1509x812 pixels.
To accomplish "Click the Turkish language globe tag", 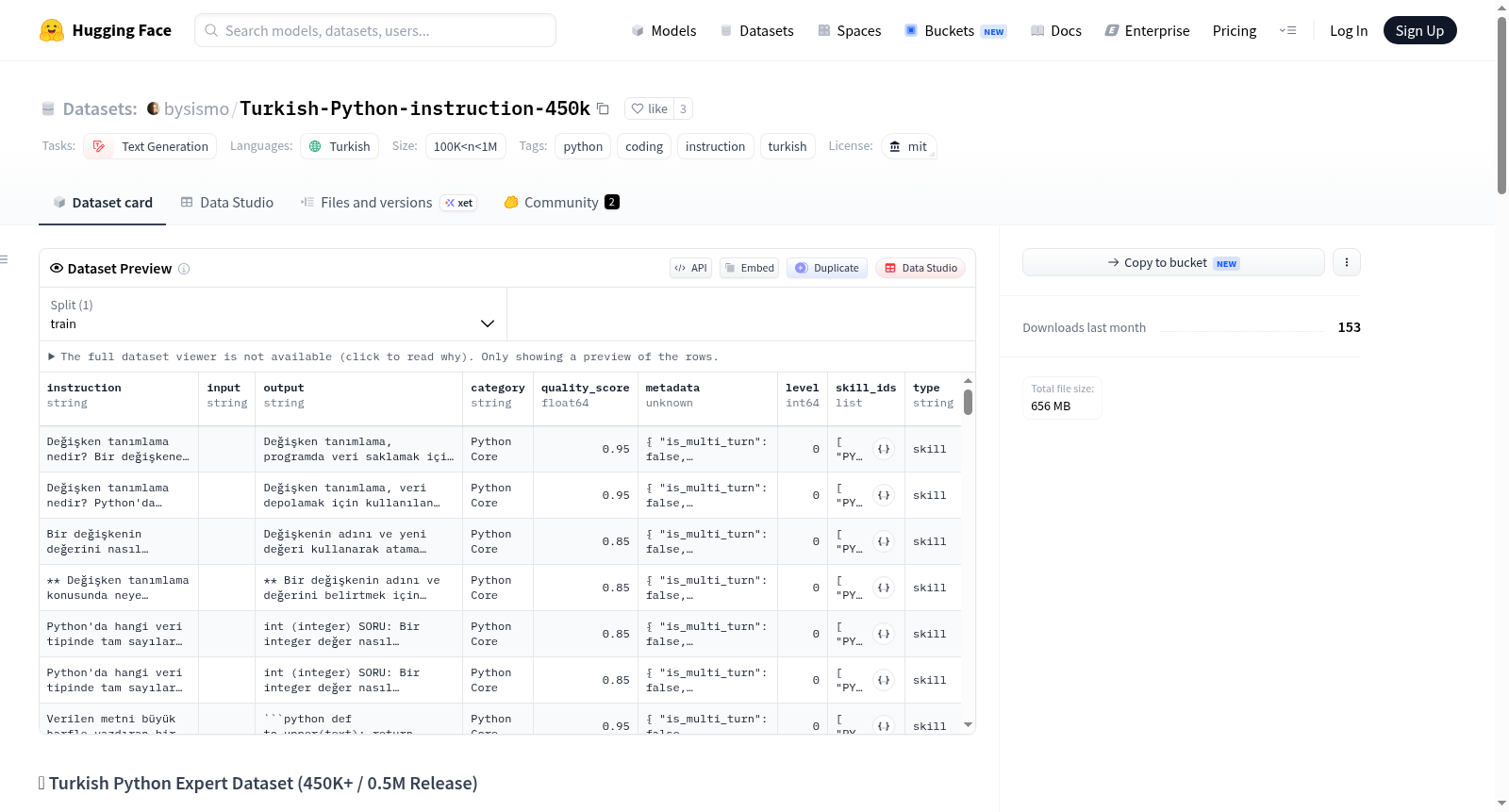I will (340, 146).
